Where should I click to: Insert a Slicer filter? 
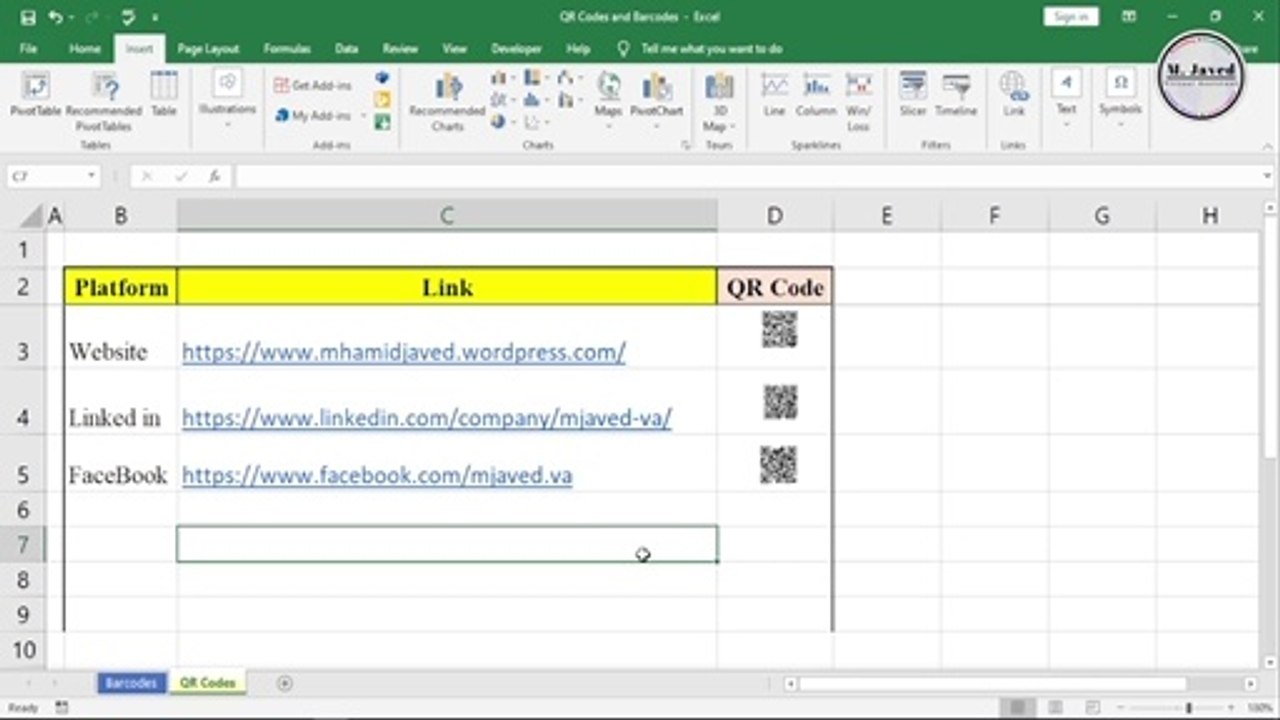(912, 96)
